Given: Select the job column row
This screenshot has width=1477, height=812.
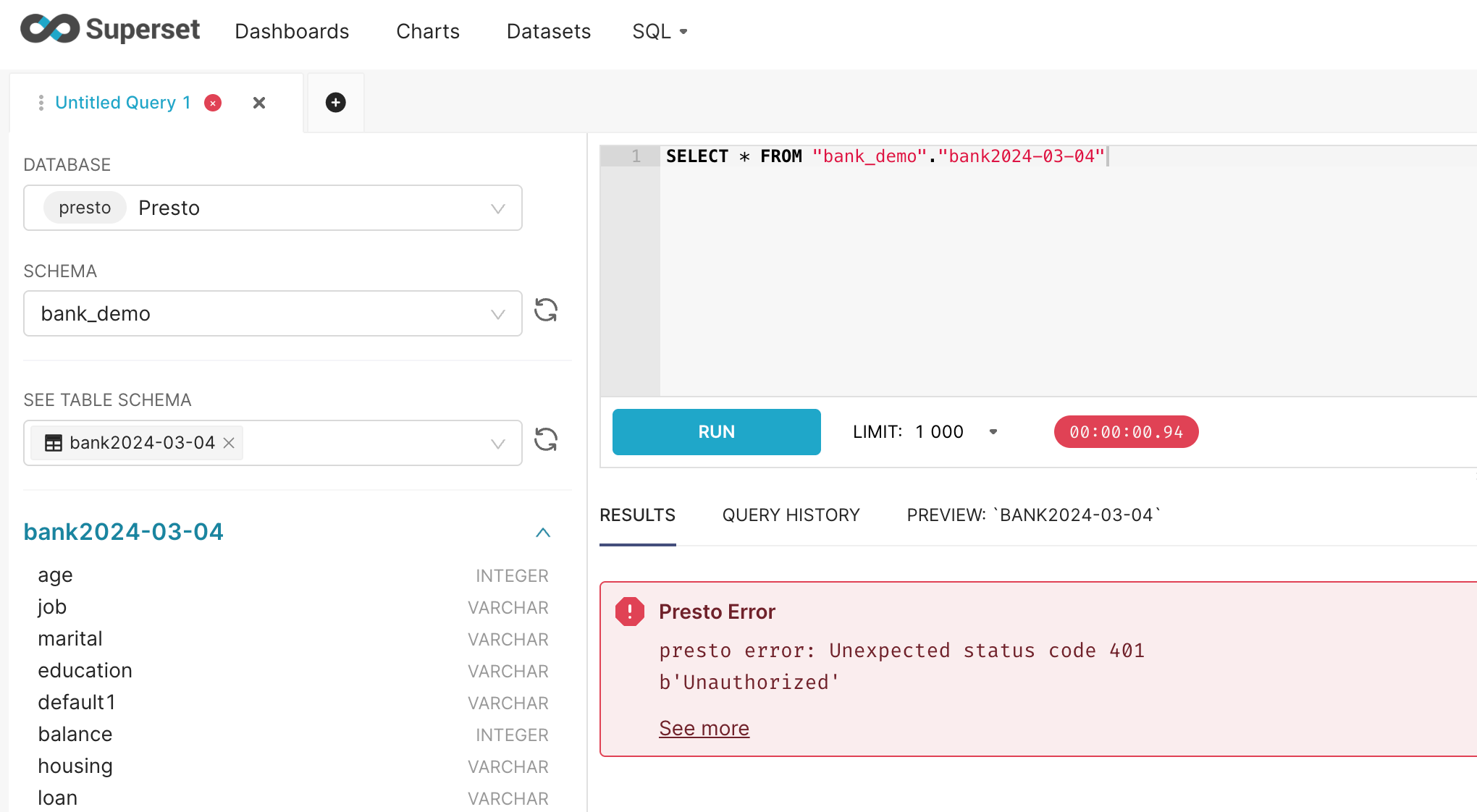Looking at the screenshot, I should pyautogui.click(x=293, y=607).
